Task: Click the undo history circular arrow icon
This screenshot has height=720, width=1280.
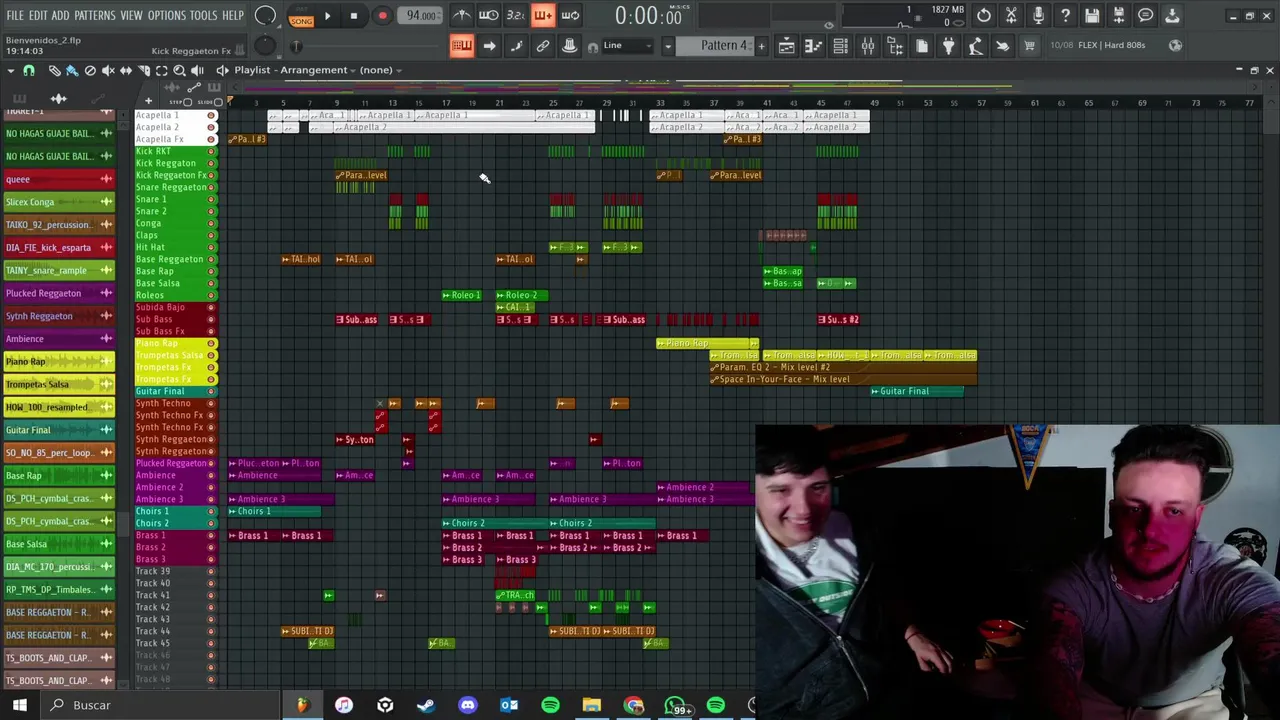Action: click(x=984, y=15)
